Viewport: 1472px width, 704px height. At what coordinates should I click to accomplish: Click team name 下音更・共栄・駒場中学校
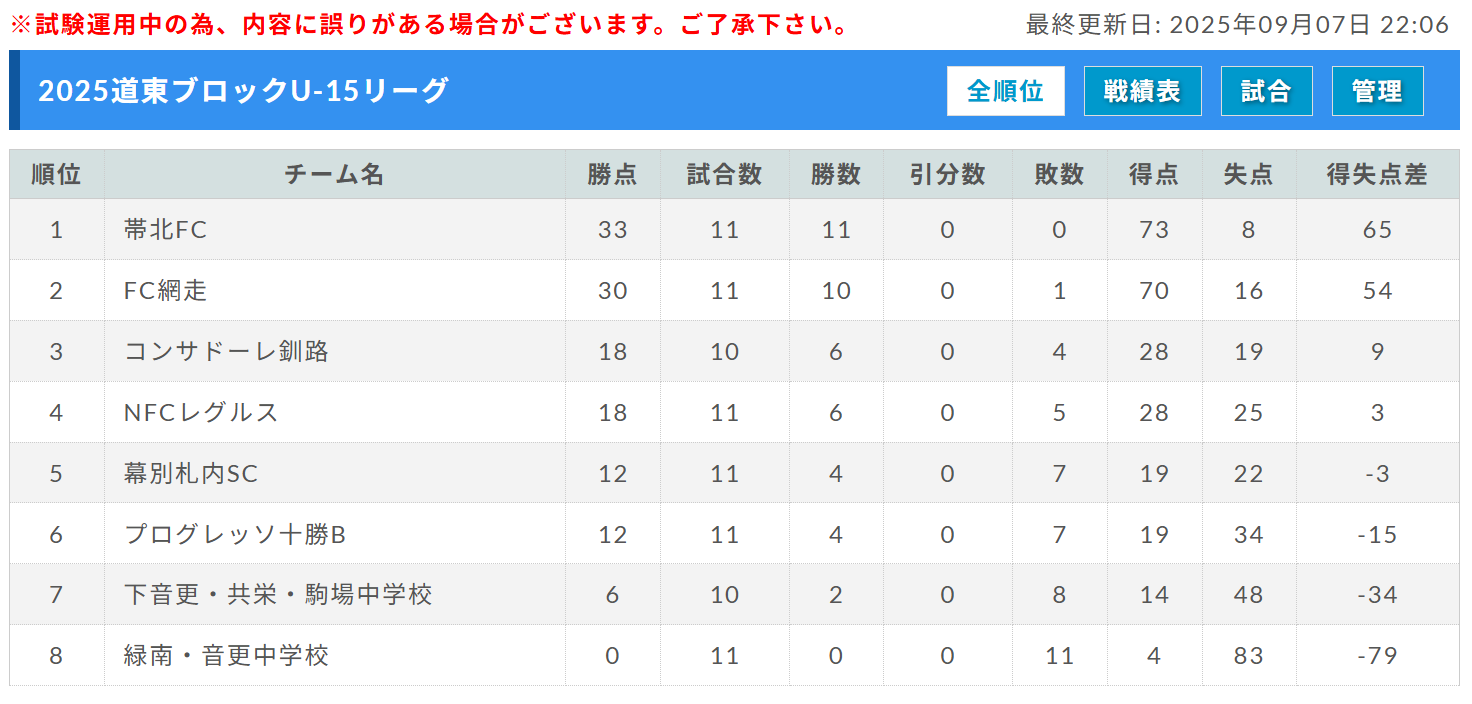(278, 594)
